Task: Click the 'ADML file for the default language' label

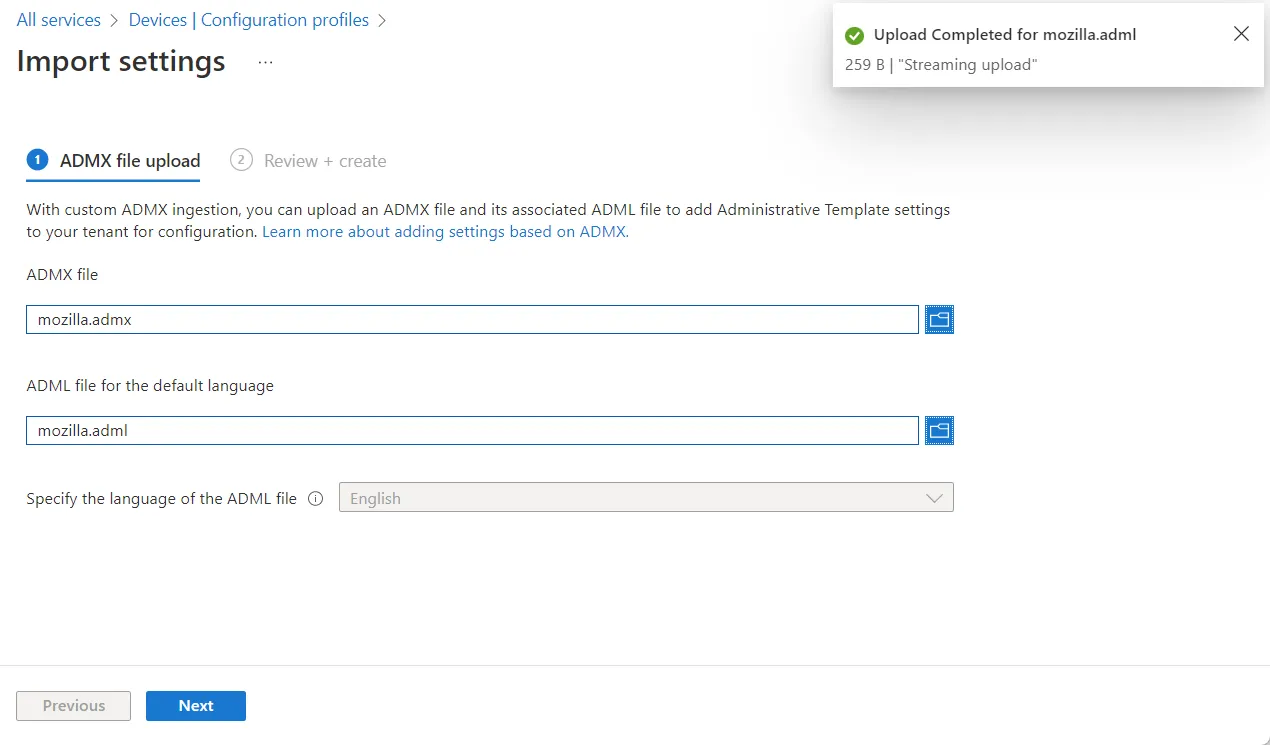Action: [150, 385]
